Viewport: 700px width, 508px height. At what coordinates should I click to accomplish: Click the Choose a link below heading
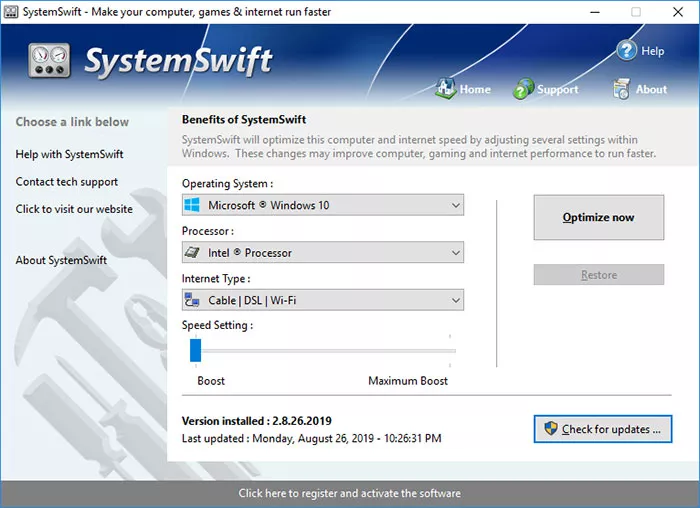[x=72, y=122]
